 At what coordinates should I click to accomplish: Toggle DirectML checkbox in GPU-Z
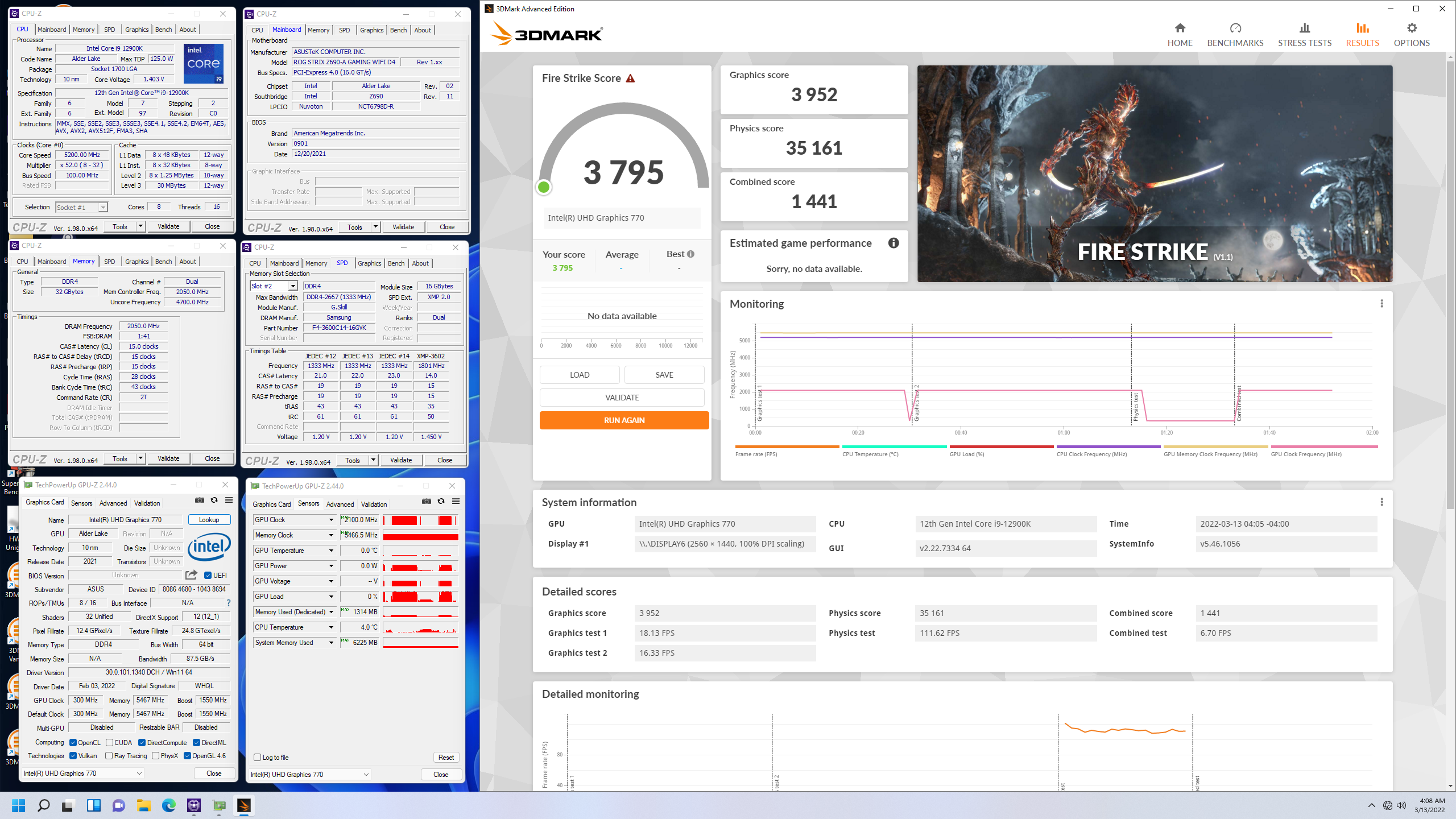coord(196,742)
